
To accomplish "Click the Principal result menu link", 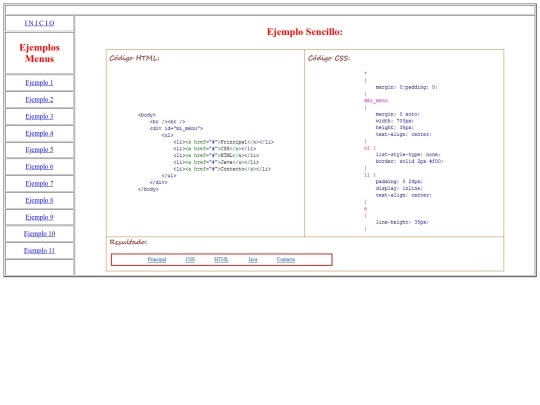I will [157, 259].
